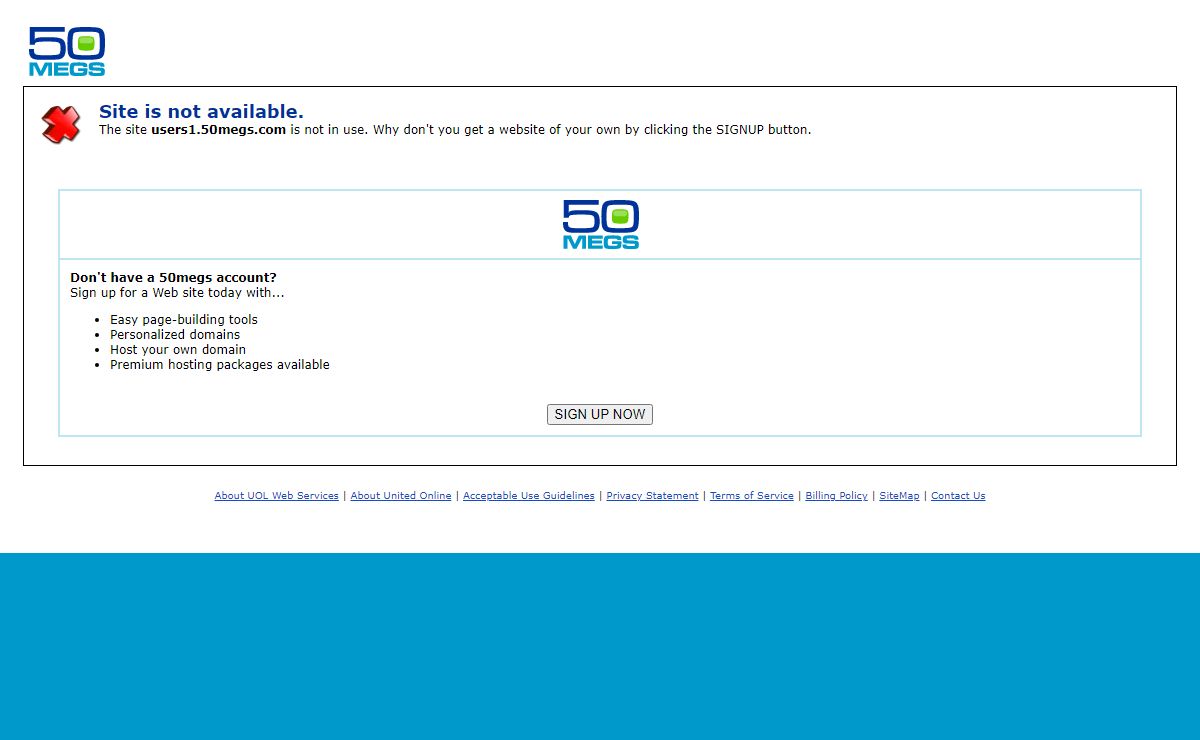Click the red X error icon
Viewport: 1200px width, 740px height.
coord(61,125)
